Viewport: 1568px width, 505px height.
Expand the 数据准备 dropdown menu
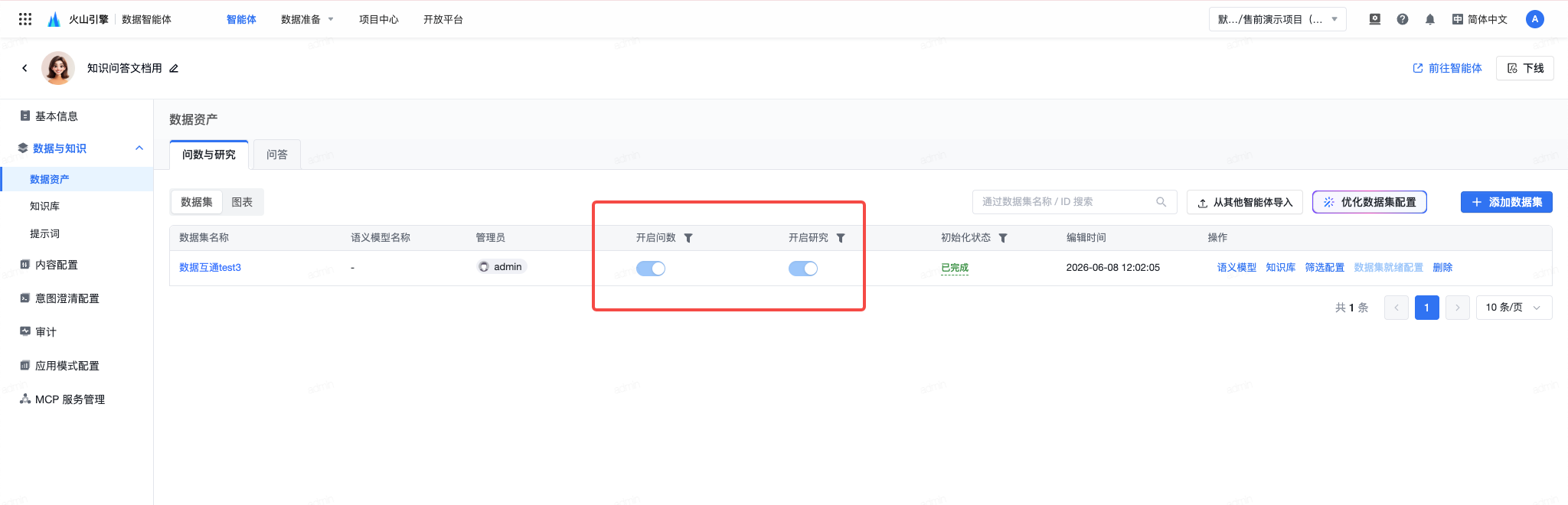[x=307, y=19]
